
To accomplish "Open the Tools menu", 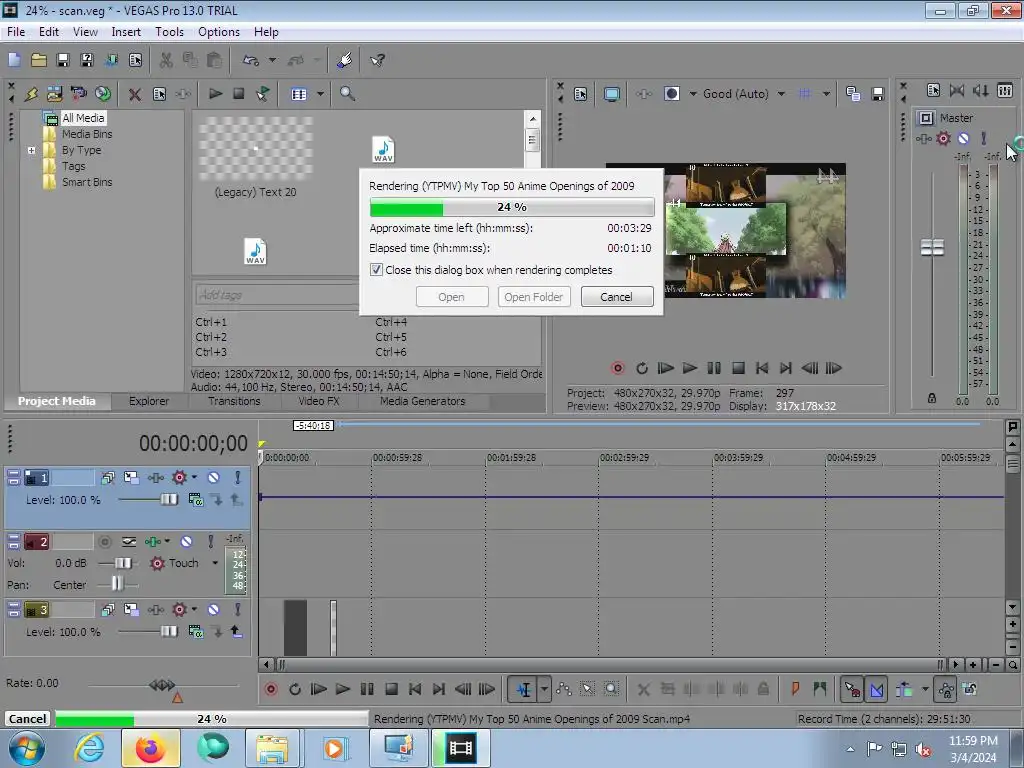I will click(x=169, y=32).
